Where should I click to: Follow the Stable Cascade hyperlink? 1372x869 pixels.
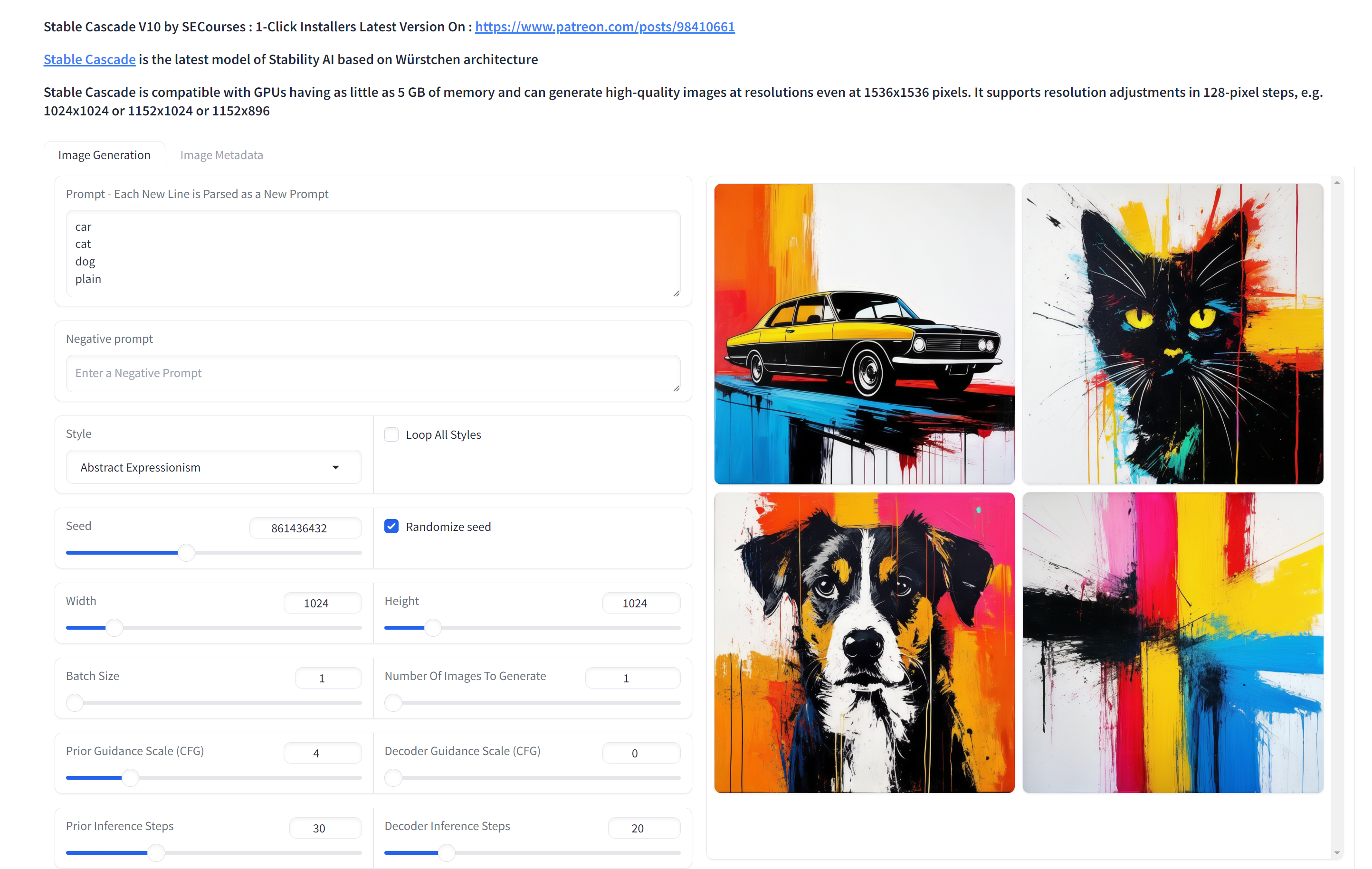click(x=89, y=59)
